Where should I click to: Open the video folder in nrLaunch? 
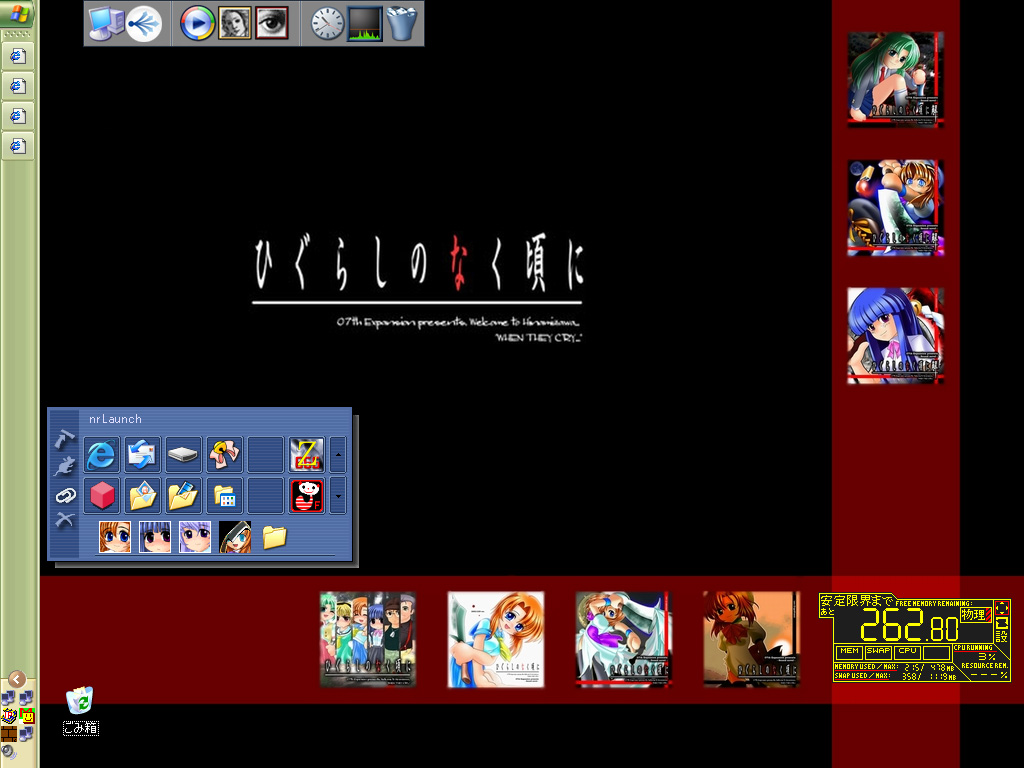(x=184, y=496)
